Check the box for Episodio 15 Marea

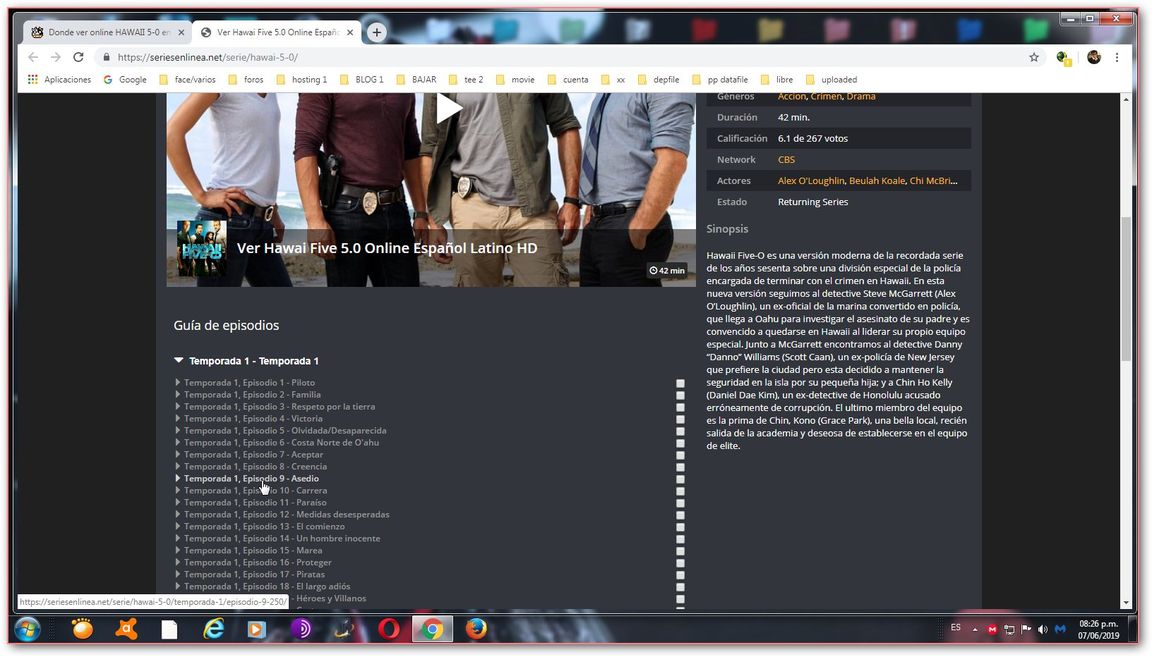[x=680, y=551]
